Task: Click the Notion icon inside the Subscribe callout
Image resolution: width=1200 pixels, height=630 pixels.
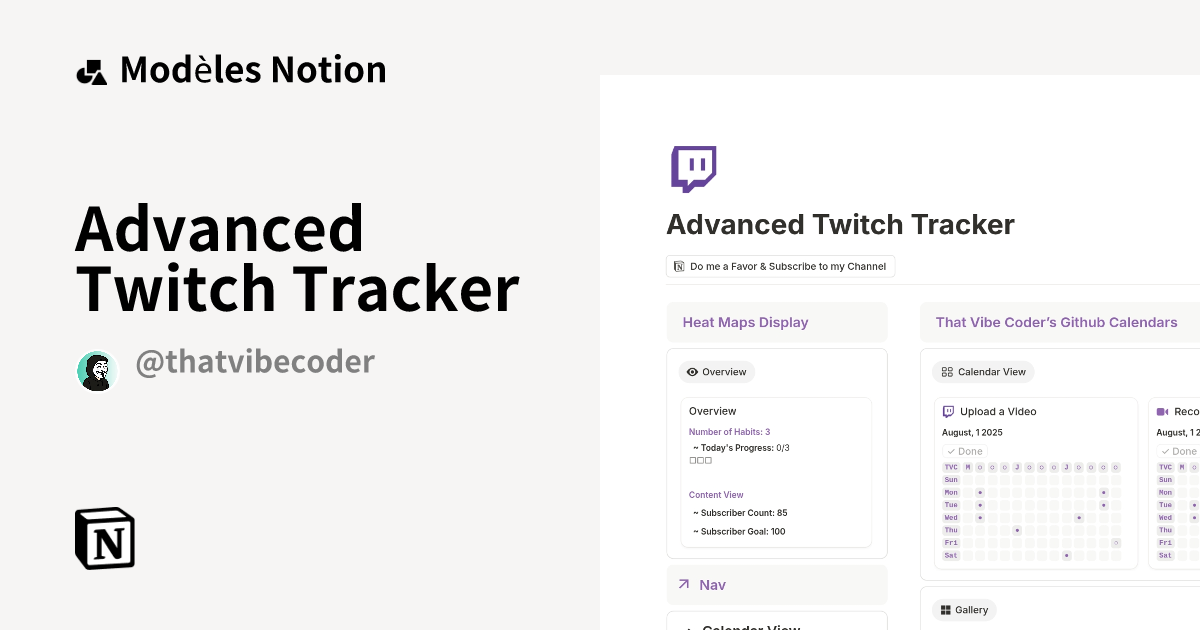Action: pos(678,266)
